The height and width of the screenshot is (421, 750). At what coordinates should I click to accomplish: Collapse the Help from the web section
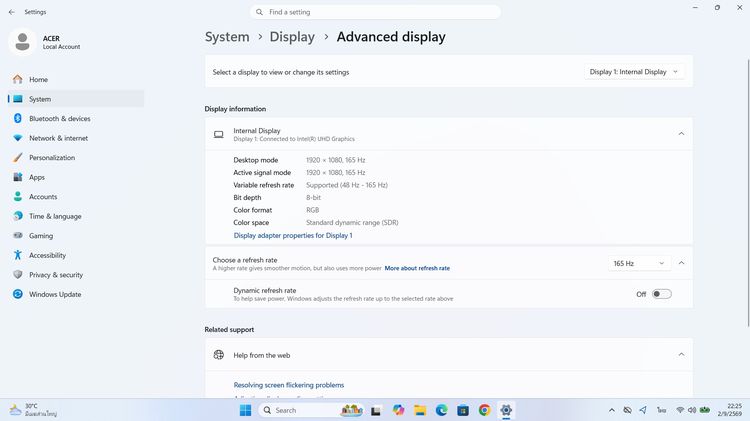point(681,355)
